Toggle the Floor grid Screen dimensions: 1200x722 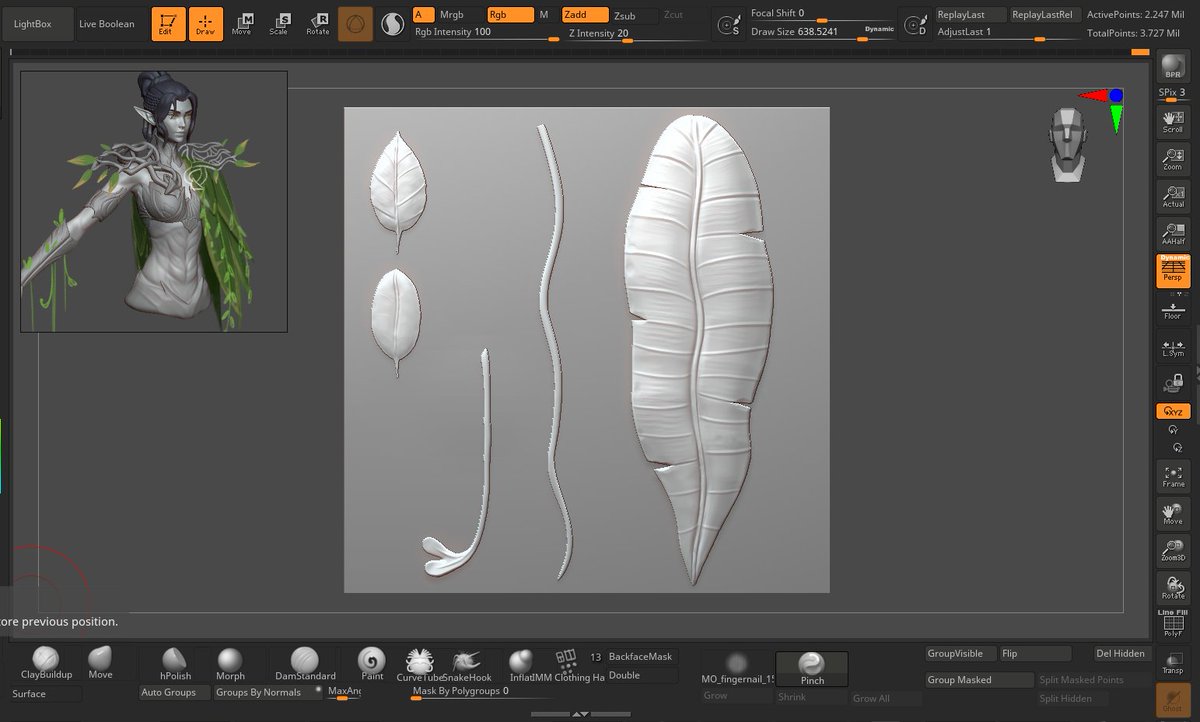[1172, 307]
